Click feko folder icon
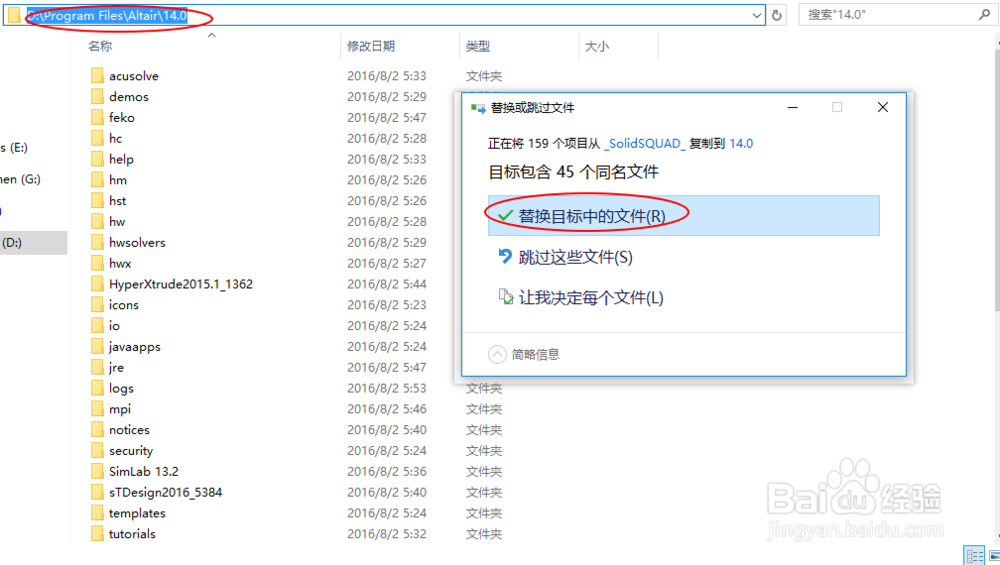 pos(97,117)
